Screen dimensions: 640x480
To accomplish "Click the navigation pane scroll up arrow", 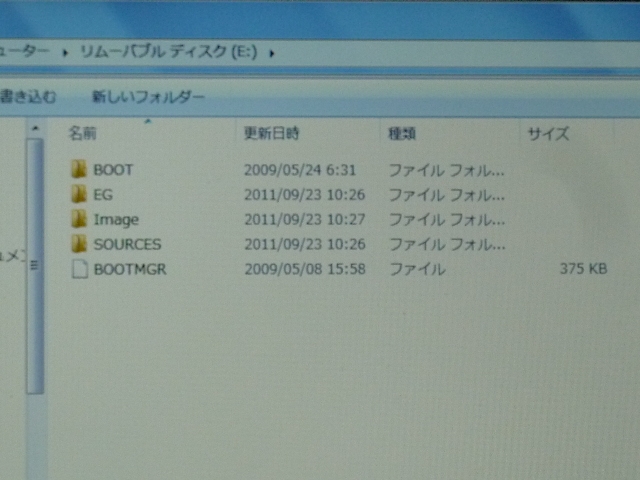I will [36, 128].
